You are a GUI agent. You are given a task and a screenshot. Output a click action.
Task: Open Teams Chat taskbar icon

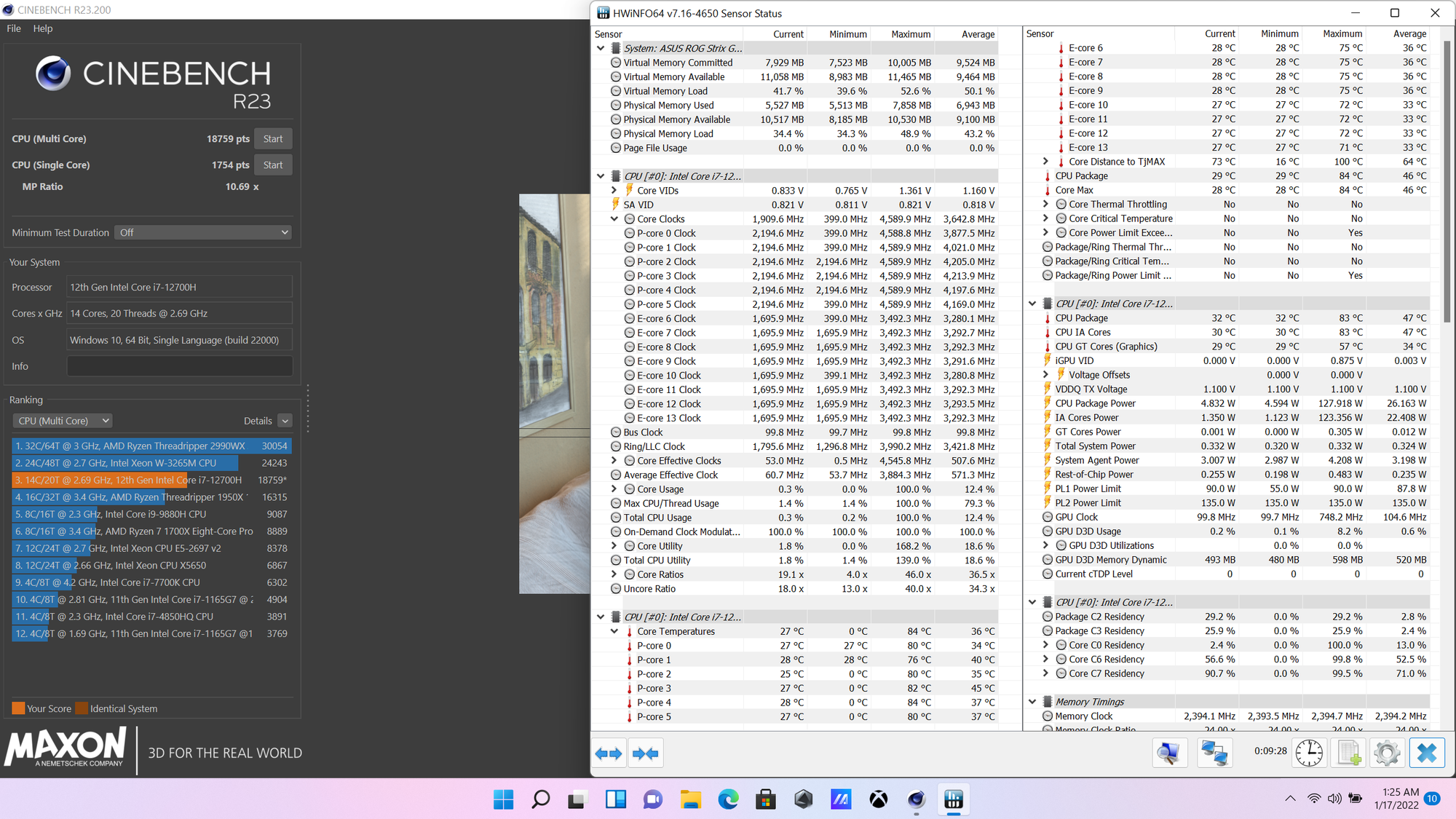(653, 799)
